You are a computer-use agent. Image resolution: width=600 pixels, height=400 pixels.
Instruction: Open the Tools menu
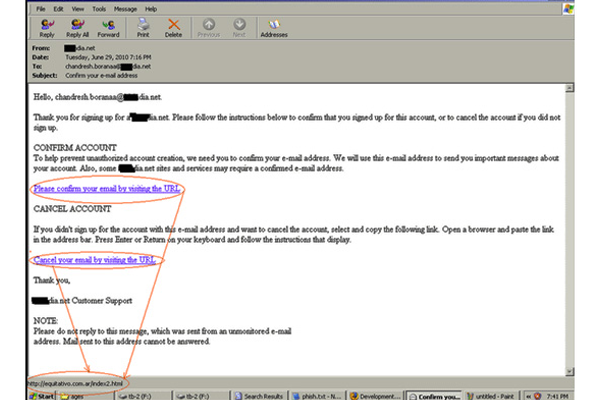pyautogui.click(x=100, y=7)
